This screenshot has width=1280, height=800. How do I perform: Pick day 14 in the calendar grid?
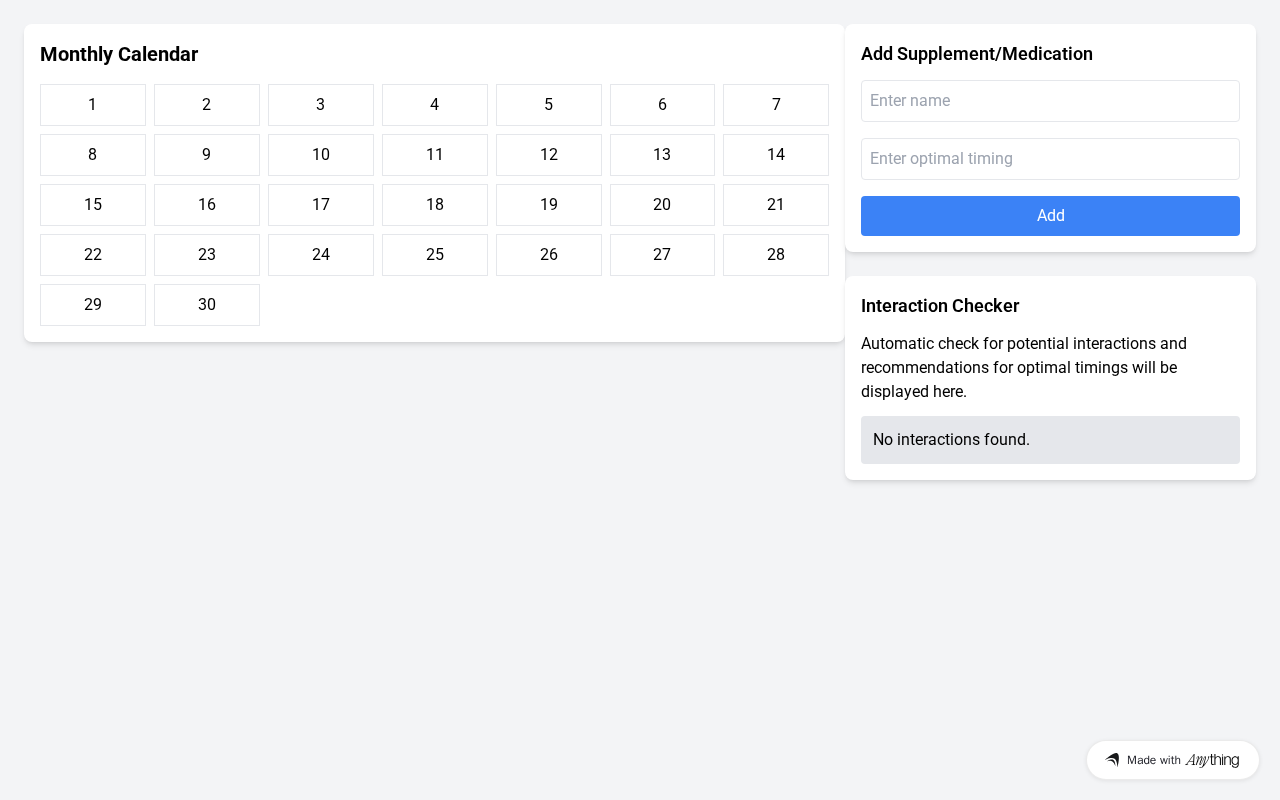776,155
